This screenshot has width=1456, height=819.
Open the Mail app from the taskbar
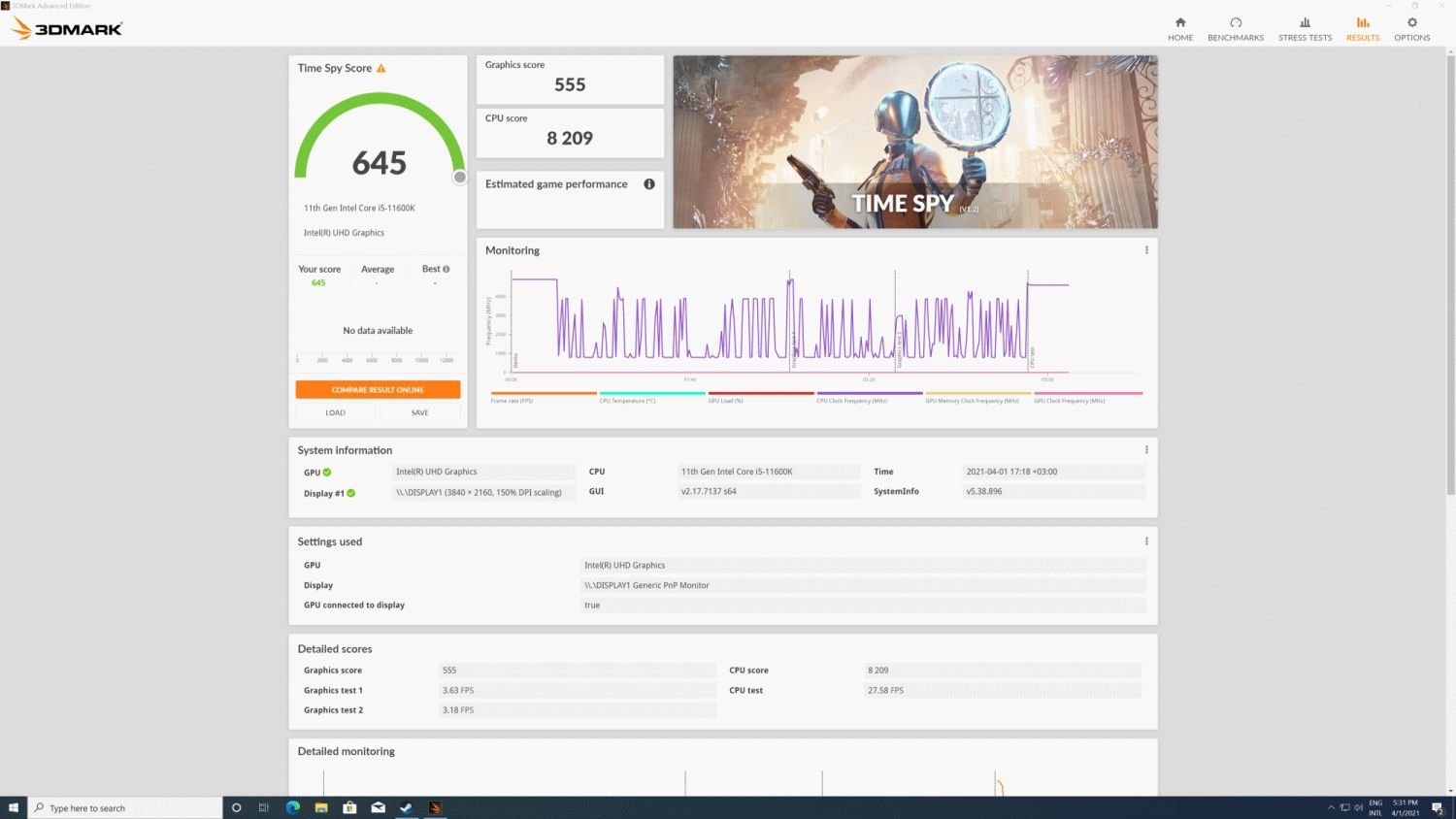coord(378,807)
